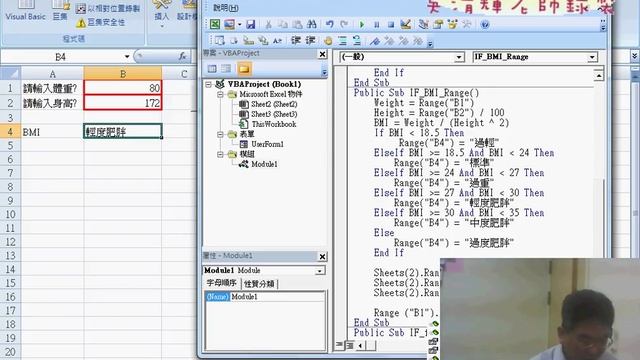Viewport: 640px width, 360px height.
Task: Select column B header
Action: (x=123, y=74)
